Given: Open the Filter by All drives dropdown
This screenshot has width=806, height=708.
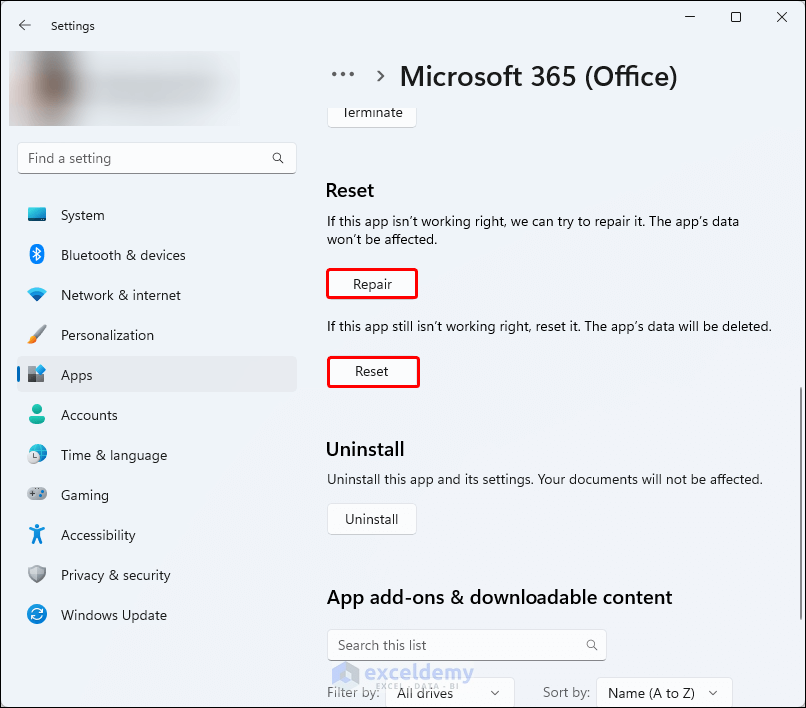Looking at the screenshot, I should pyautogui.click(x=448, y=693).
